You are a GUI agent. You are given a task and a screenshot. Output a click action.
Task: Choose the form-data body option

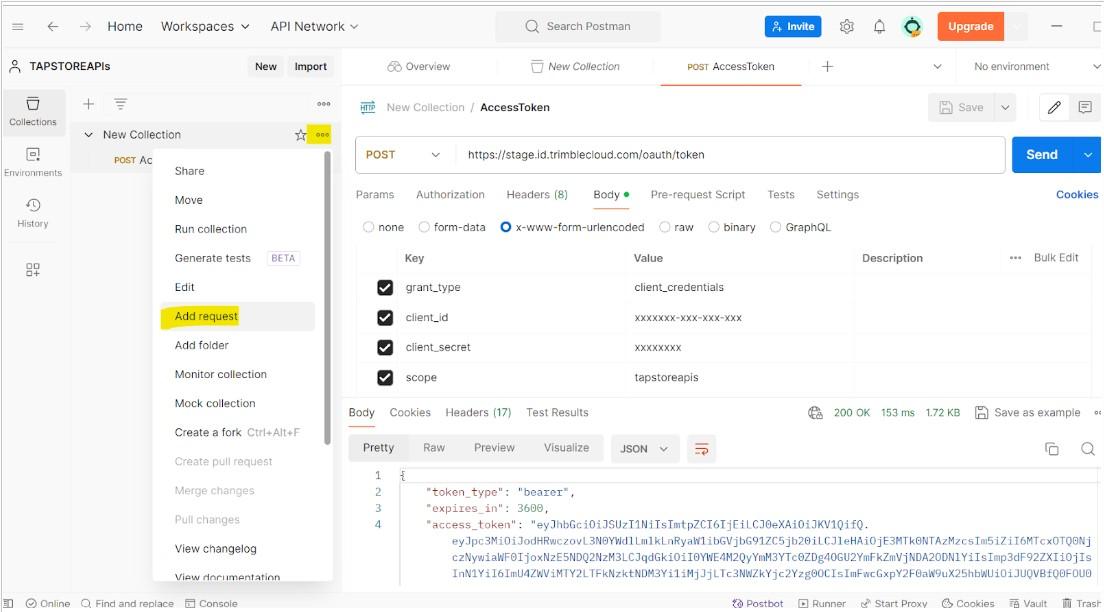click(424, 227)
